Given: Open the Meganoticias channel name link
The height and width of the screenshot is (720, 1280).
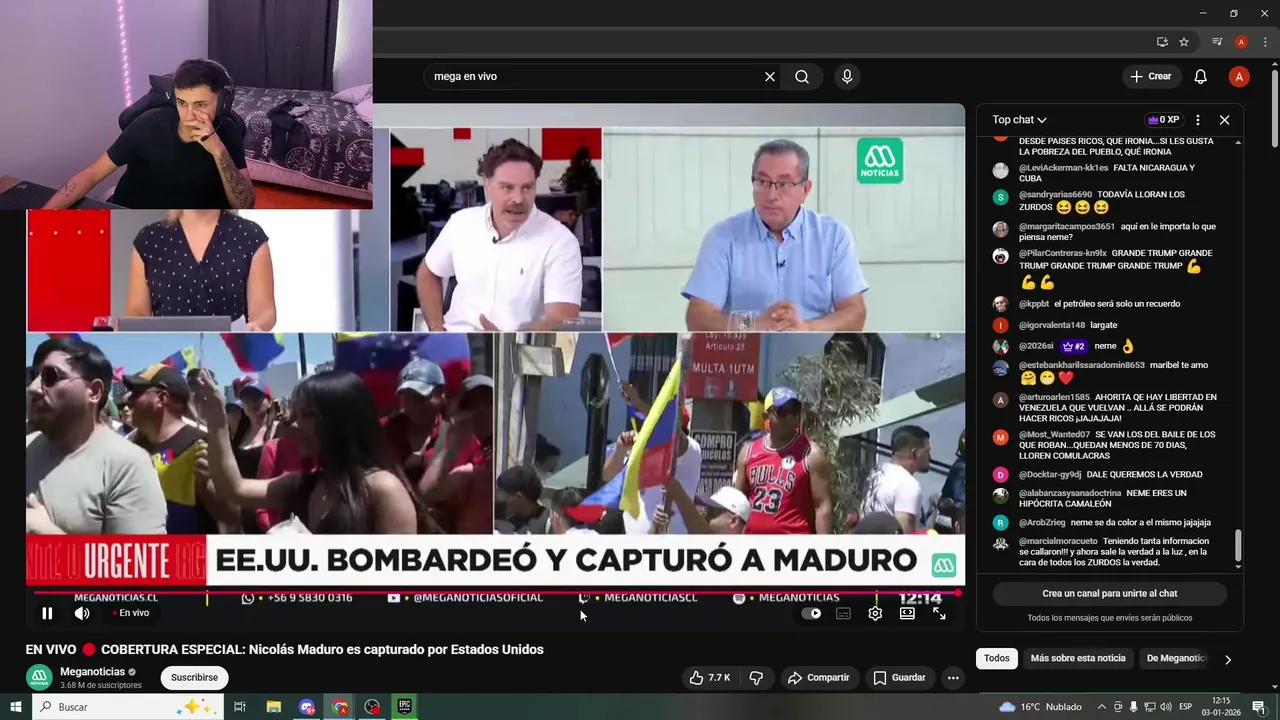Looking at the screenshot, I should coord(93,672).
